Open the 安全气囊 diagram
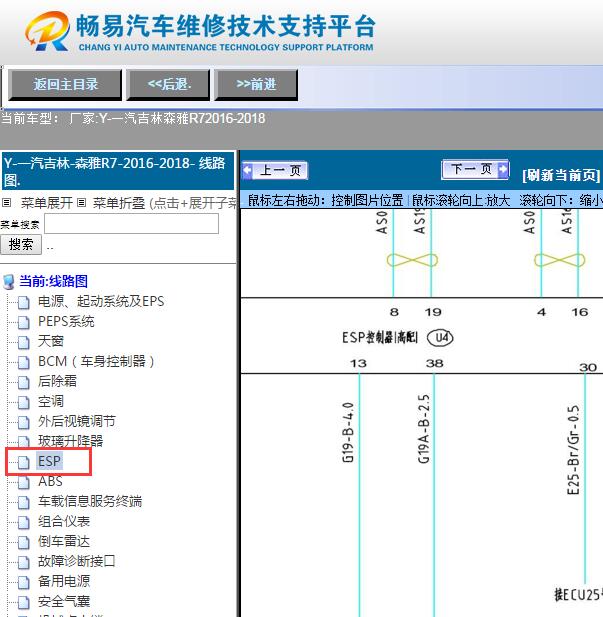 point(64,602)
